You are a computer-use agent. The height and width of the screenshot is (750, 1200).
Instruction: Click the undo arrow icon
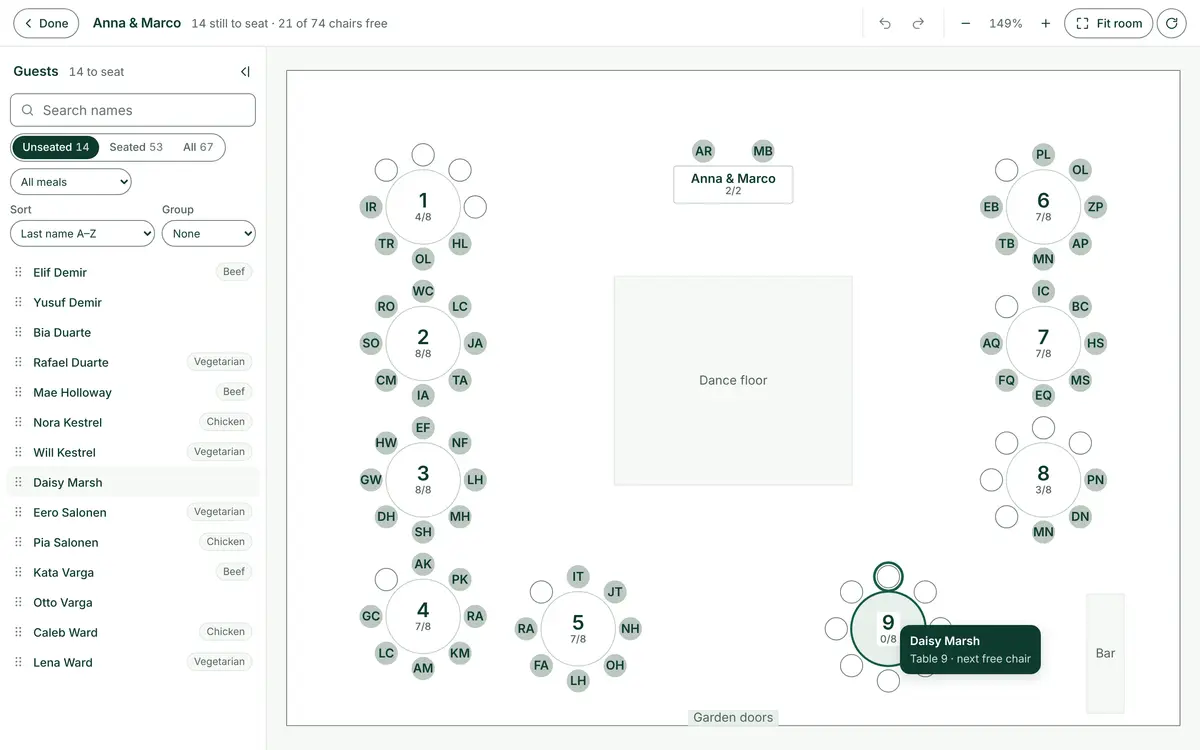885,23
